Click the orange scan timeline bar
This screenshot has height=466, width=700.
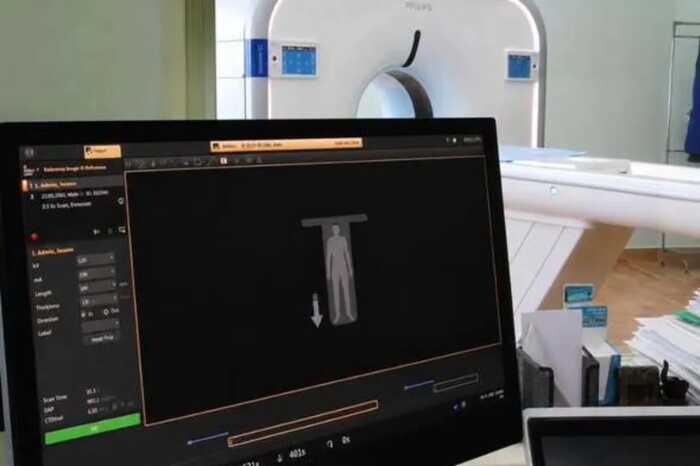click(303, 423)
